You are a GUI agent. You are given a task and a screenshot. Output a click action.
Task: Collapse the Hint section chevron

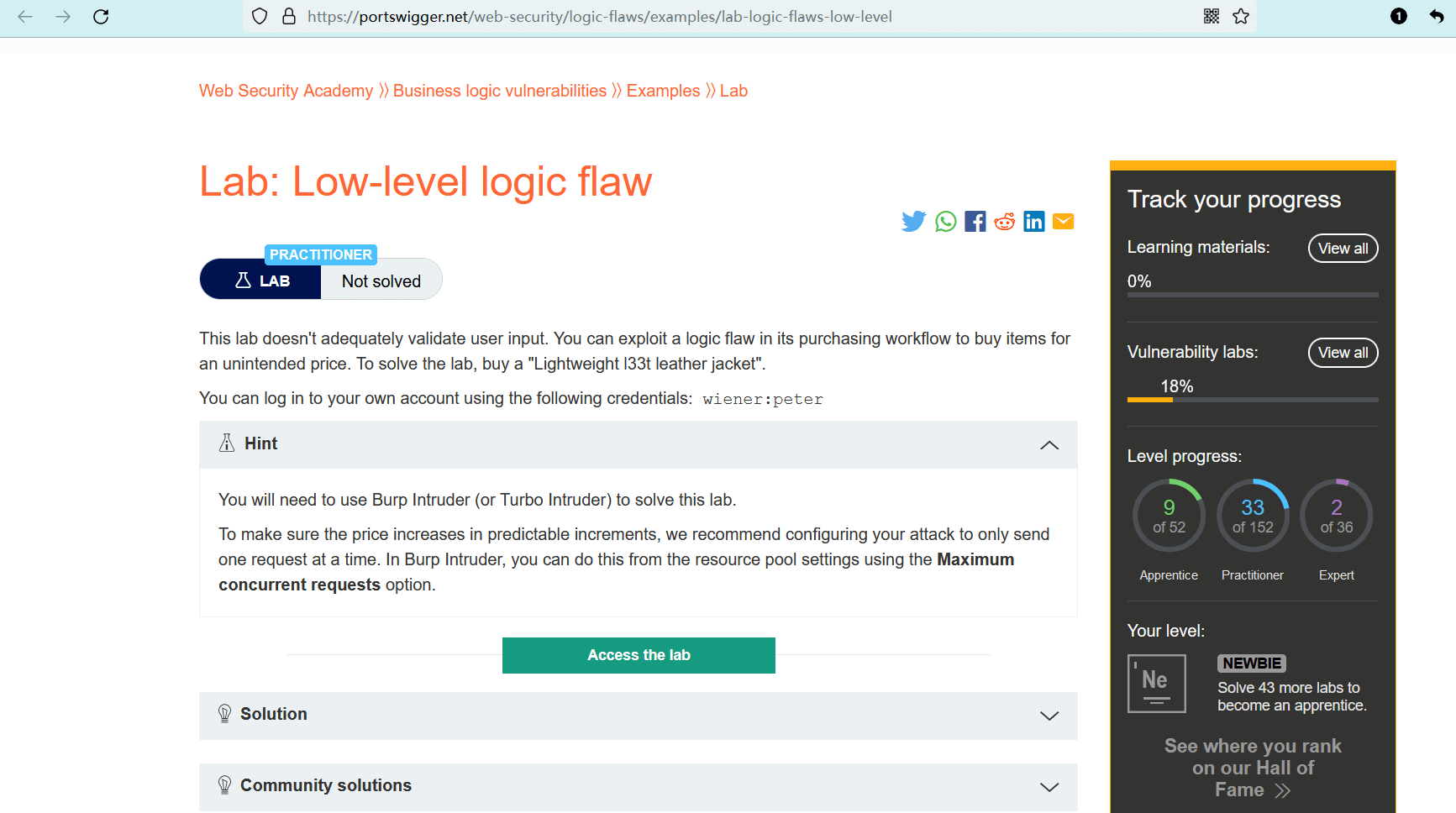tap(1049, 445)
